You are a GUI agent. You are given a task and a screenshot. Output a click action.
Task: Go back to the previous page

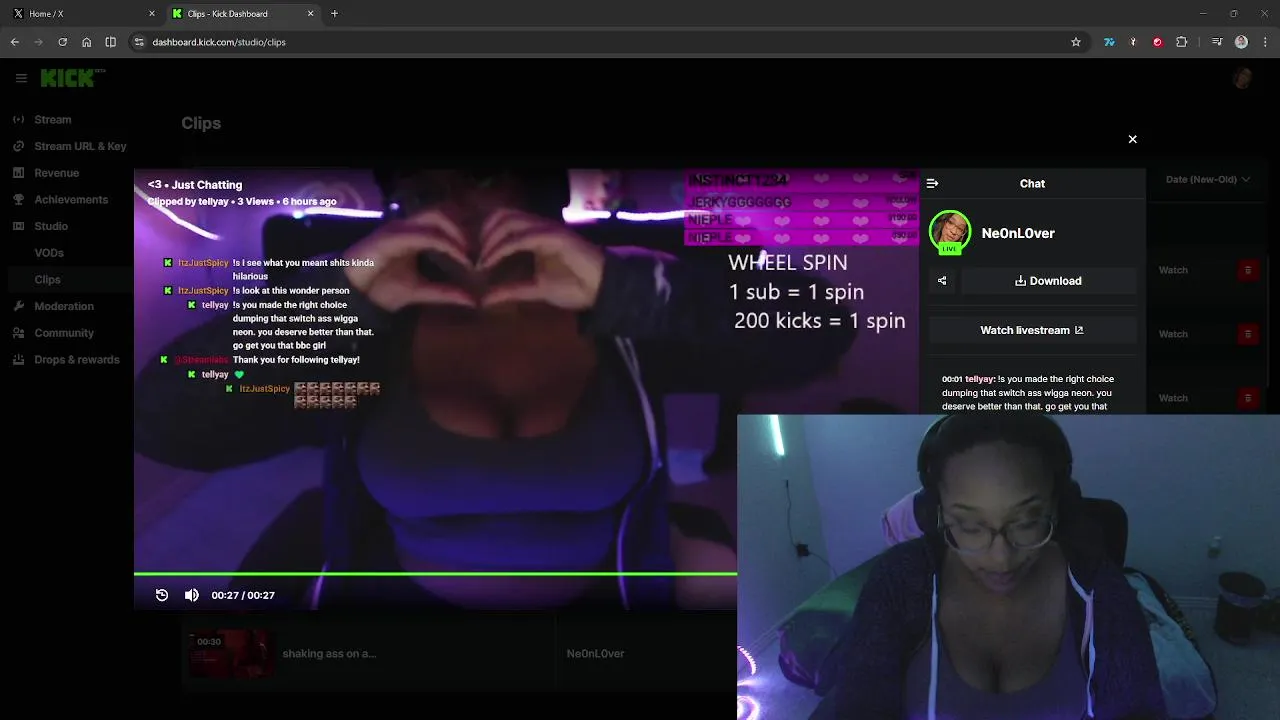pyautogui.click(x=15, y=42)
